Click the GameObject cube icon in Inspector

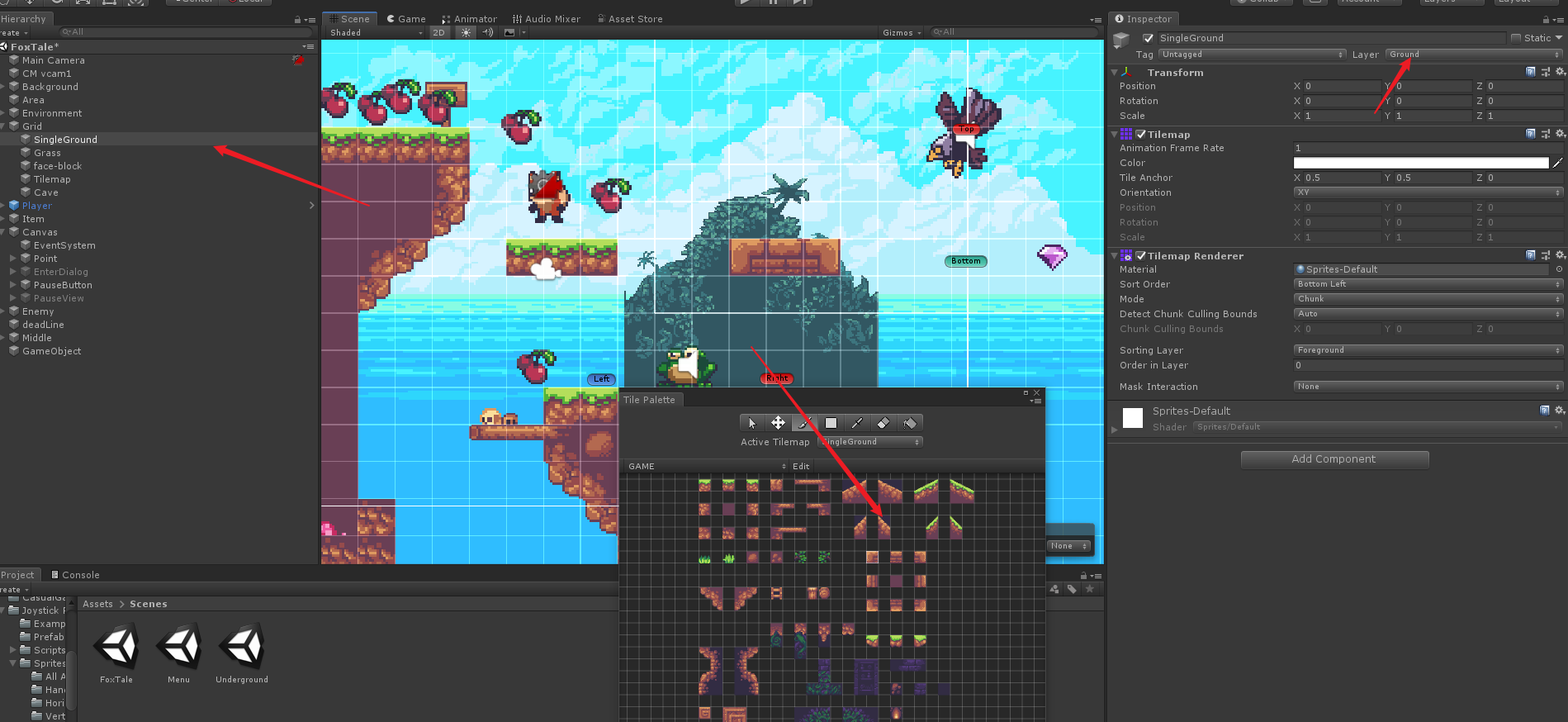pos(1121,39)
